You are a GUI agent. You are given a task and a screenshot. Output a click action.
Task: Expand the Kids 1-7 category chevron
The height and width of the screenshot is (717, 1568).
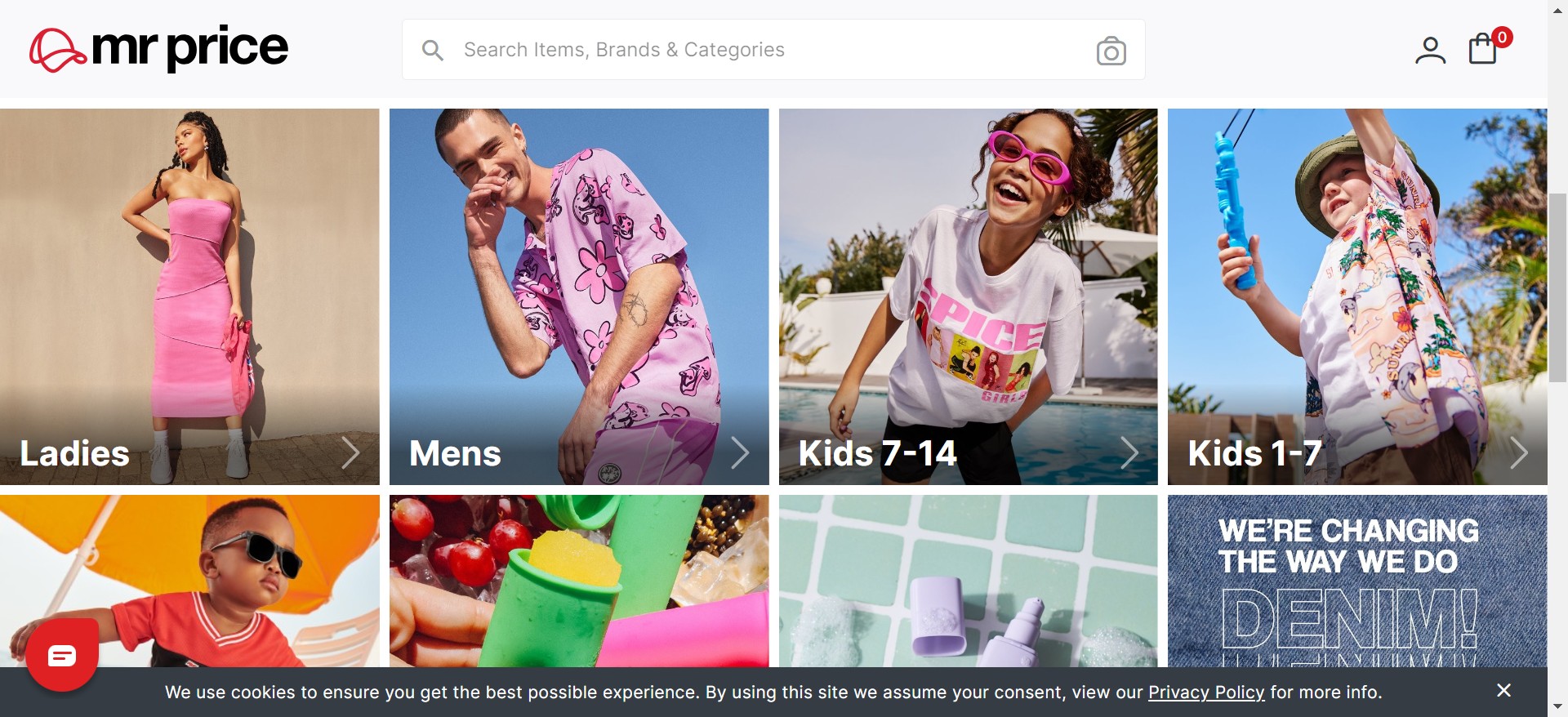(x=1519, y=452)
